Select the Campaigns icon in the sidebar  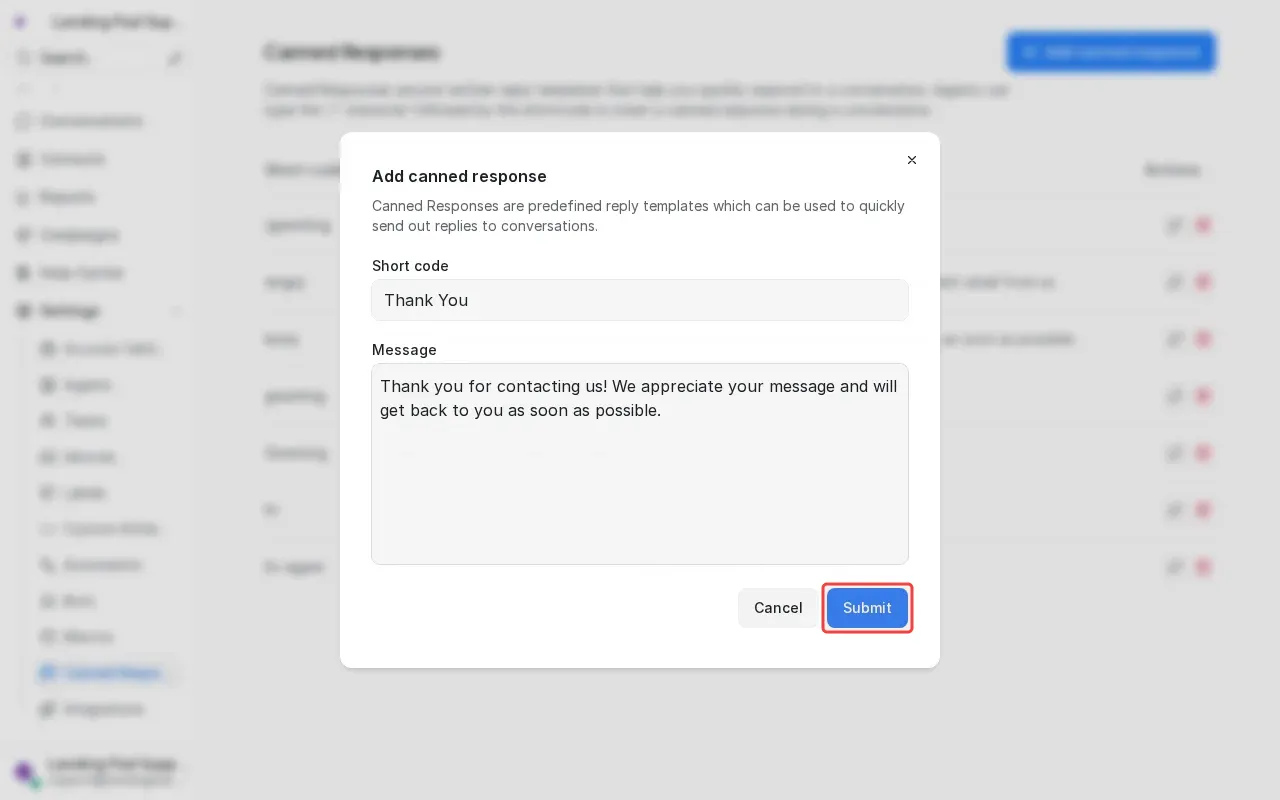pos(23,235)
